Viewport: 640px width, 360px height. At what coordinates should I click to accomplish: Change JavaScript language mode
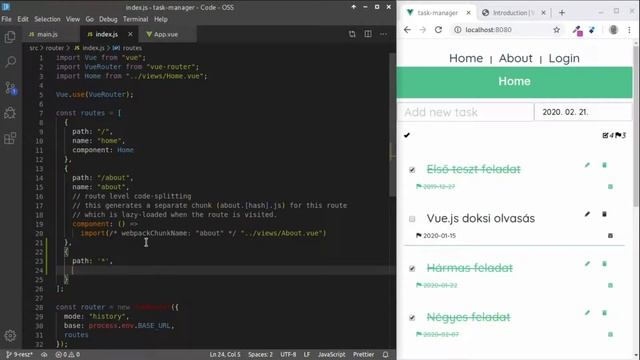(x=331, y=355)
